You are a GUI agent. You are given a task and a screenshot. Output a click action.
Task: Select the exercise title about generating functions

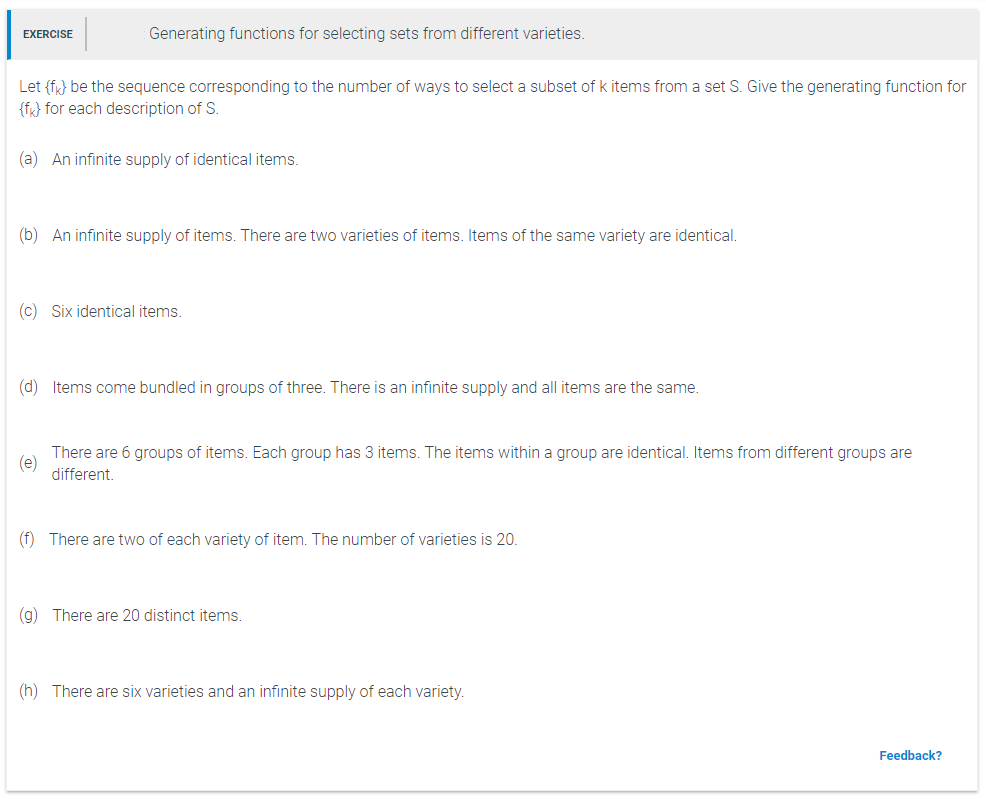tap(366, 34)
